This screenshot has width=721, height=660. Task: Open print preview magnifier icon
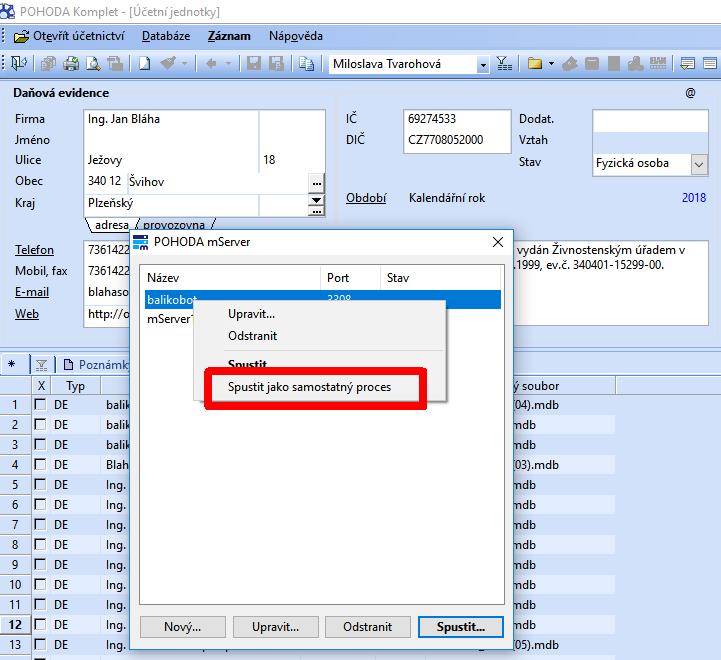point(93,63)
